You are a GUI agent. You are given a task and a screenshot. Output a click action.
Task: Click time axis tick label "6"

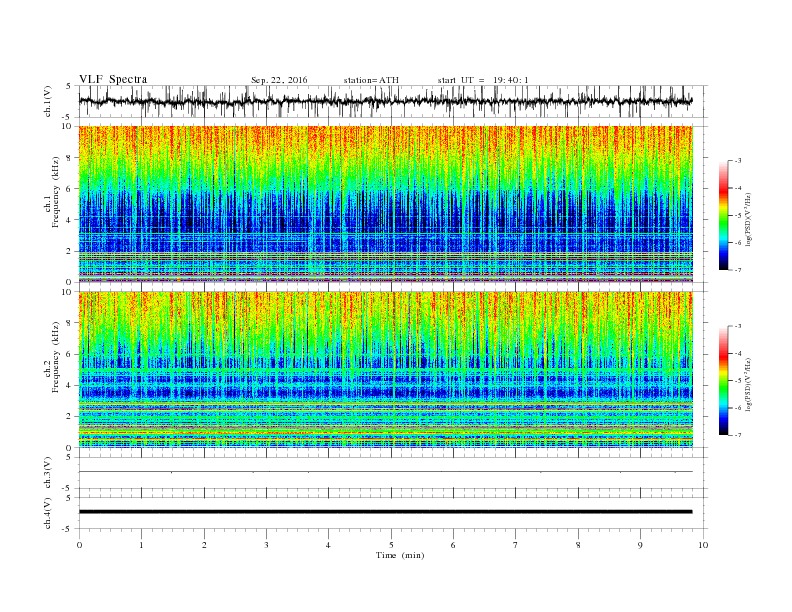click(453, 545)
